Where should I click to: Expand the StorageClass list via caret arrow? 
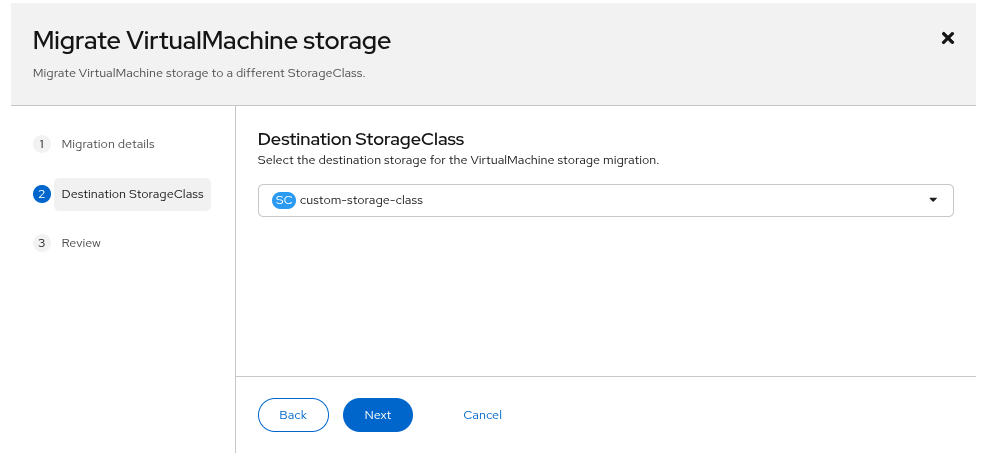pyautogui.click(x=933, y=200)
